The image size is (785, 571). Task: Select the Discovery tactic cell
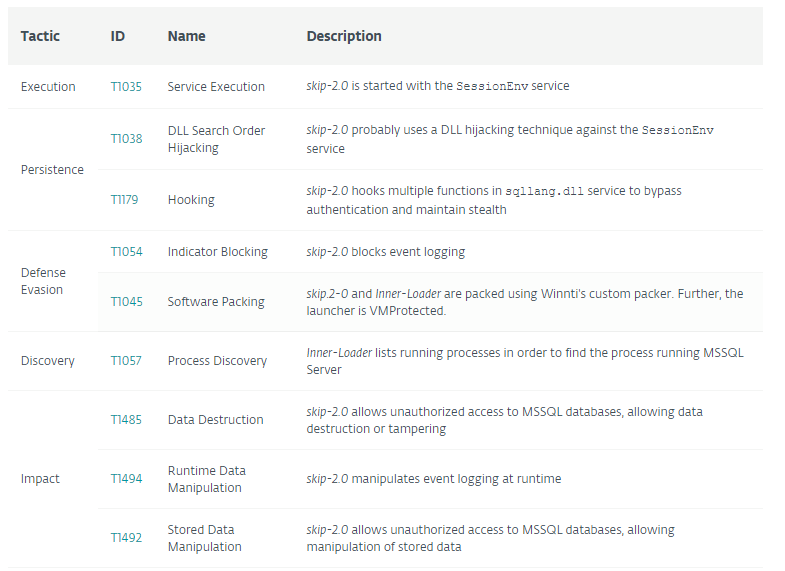coord(48,361)
